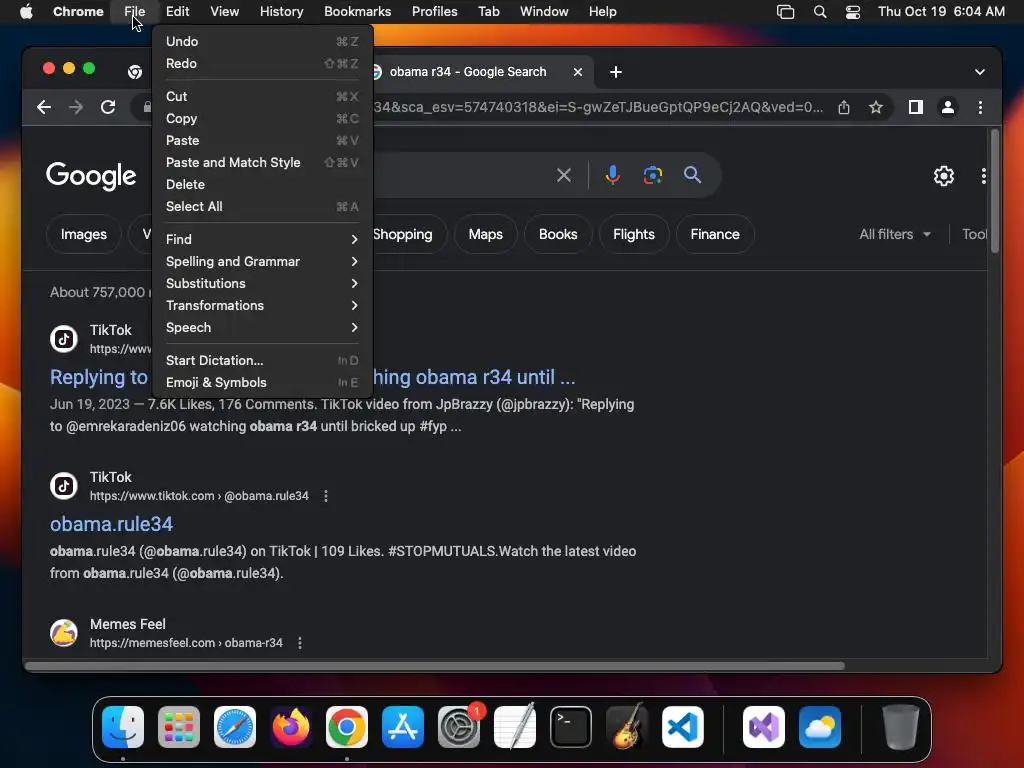1024x768 pixels.
Task: Expand the Speech submenu
Action: coord(262,328)
